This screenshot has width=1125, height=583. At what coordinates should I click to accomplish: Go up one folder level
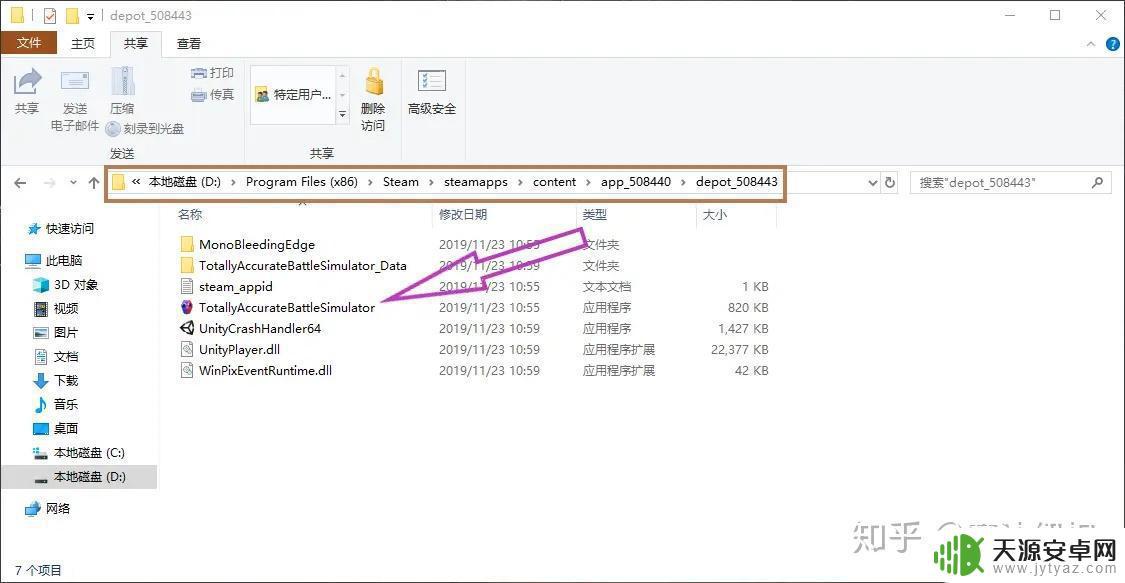[x=94, y=183]
